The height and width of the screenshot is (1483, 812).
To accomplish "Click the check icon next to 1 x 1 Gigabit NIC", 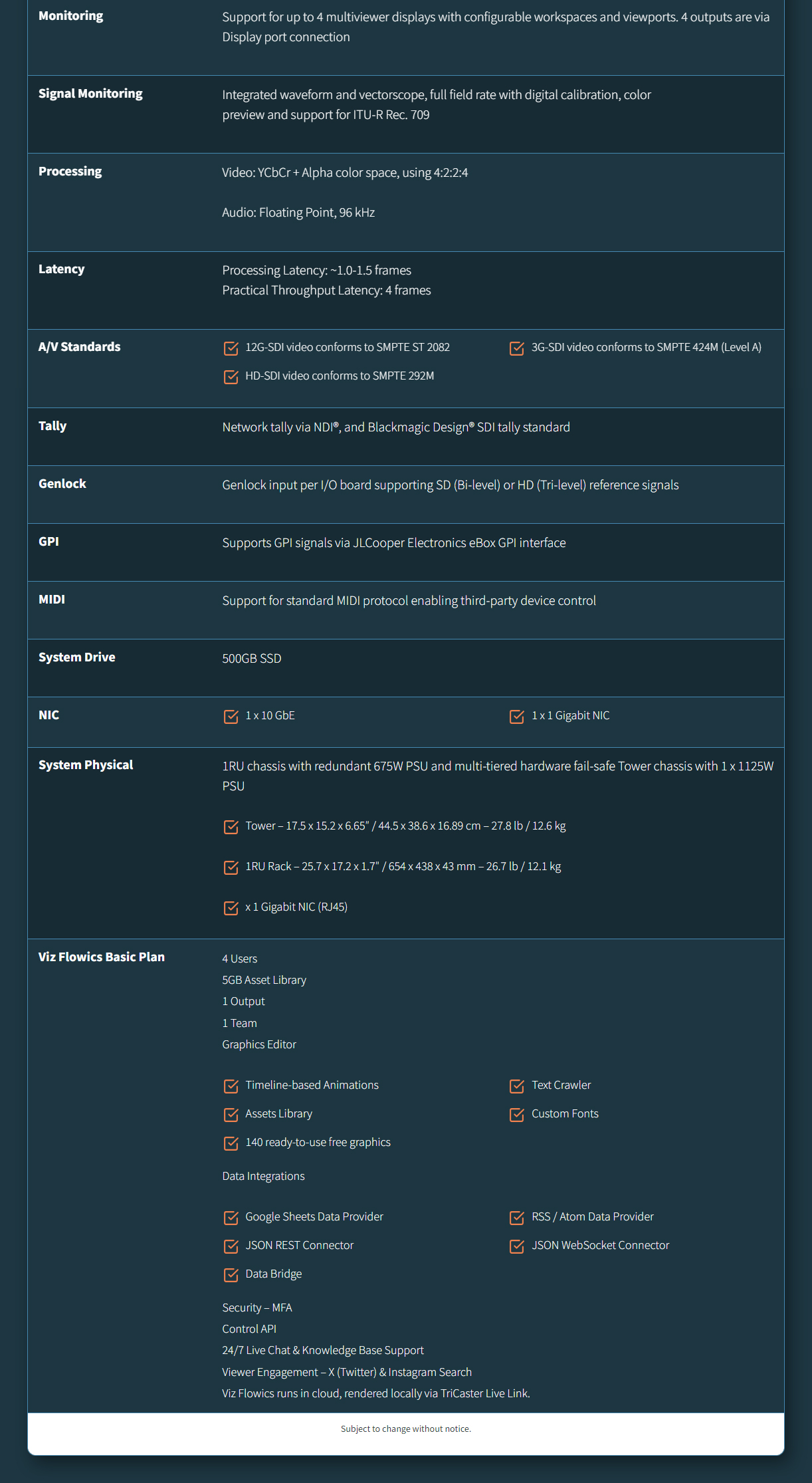I will tap(516, 716).
